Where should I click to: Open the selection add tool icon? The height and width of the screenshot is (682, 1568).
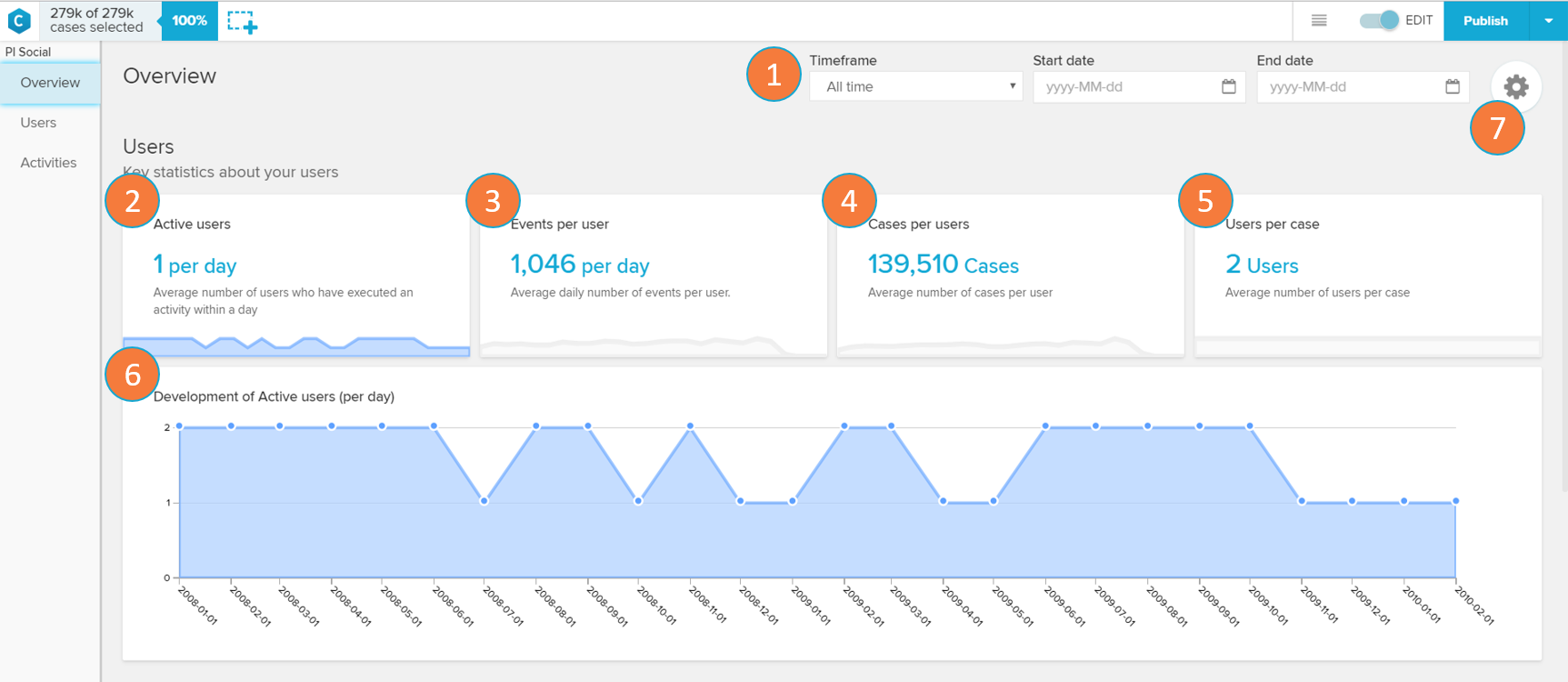(x=242, y=21)
